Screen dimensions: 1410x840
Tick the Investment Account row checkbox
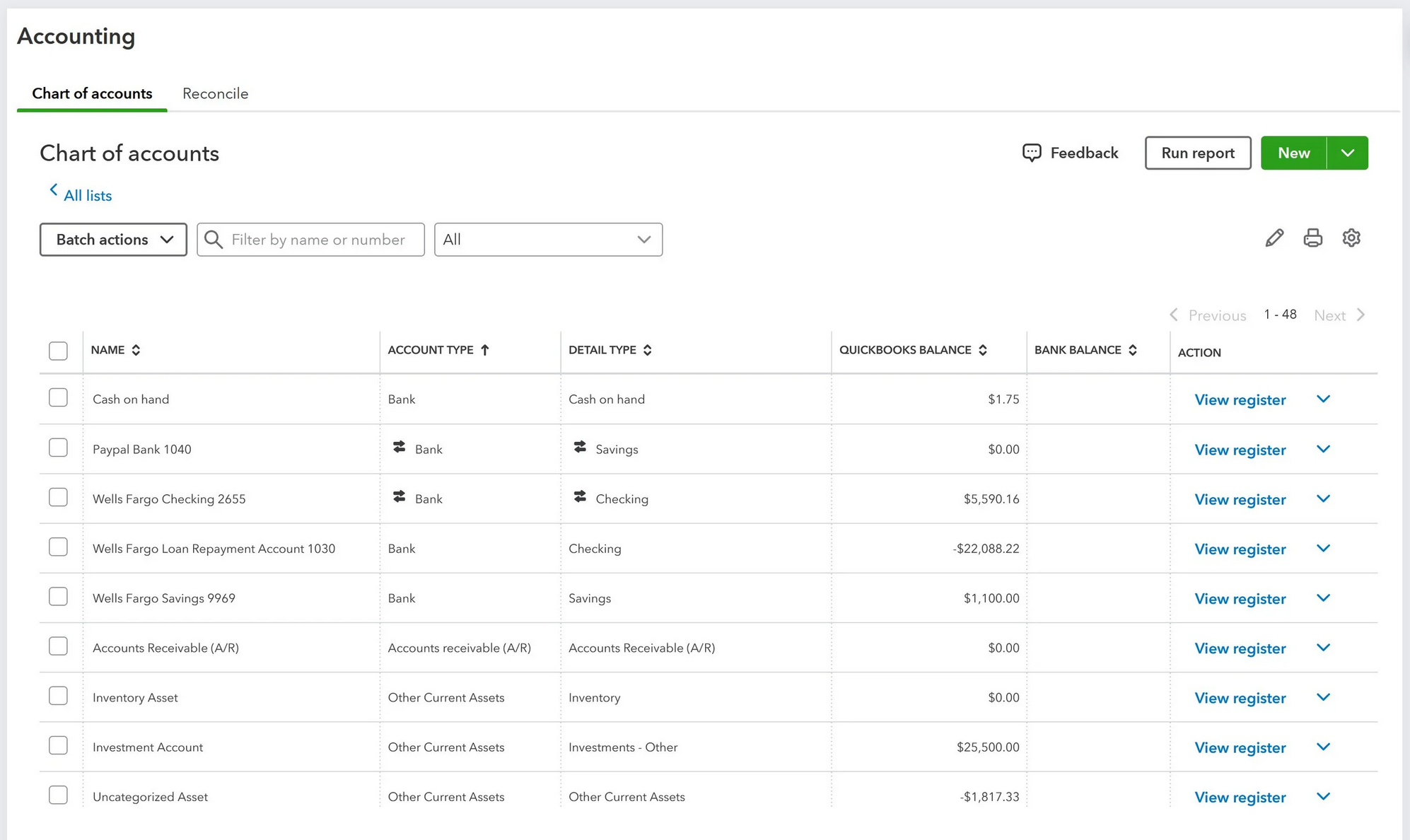pyautogui.click(x=58, y=746)
